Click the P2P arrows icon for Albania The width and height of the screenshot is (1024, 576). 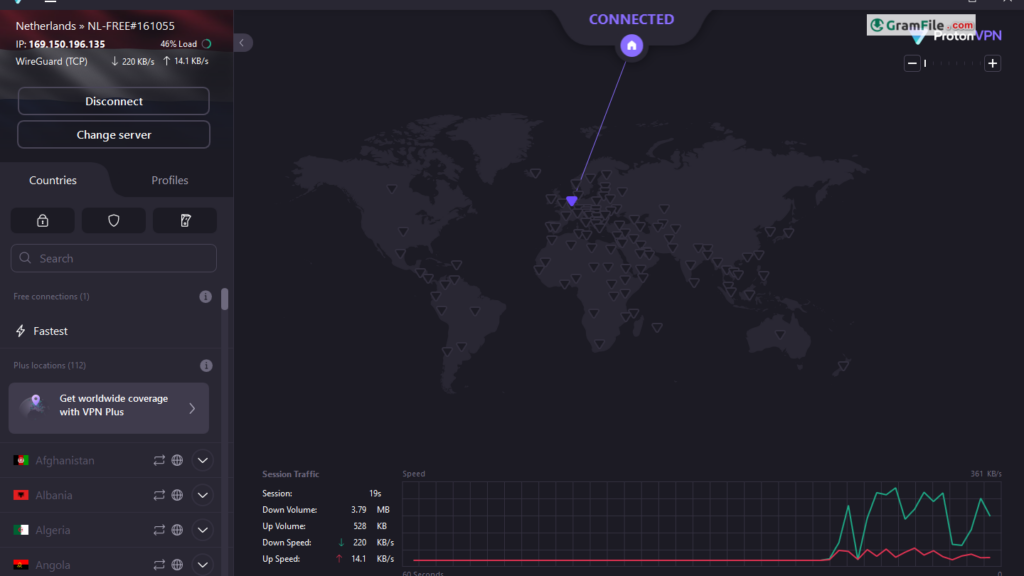[158, 495]
